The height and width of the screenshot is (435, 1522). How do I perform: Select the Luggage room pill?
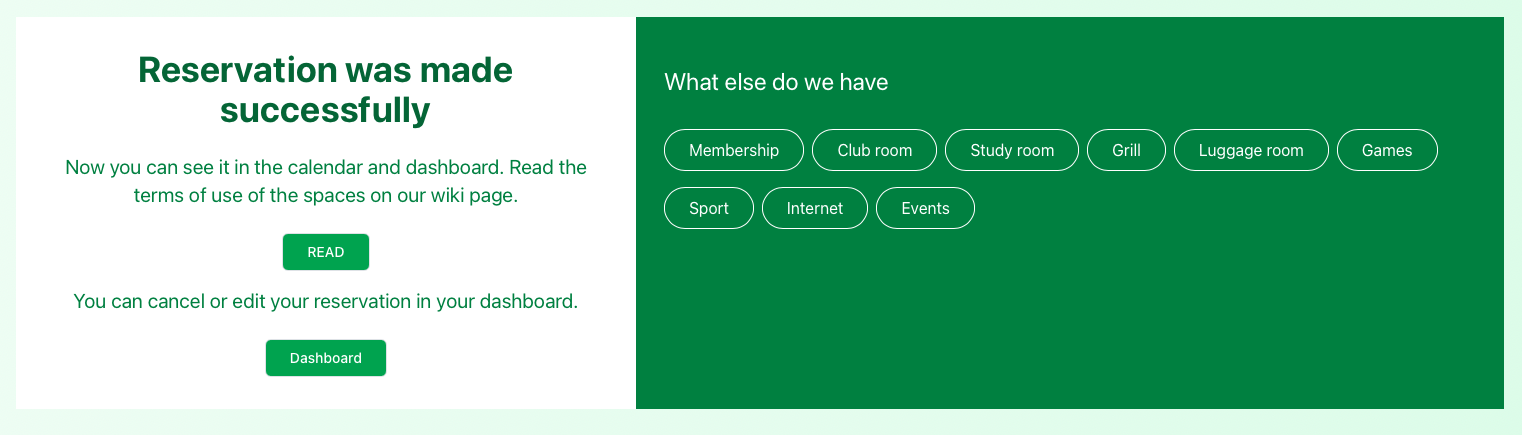(x=1251, y=150)
